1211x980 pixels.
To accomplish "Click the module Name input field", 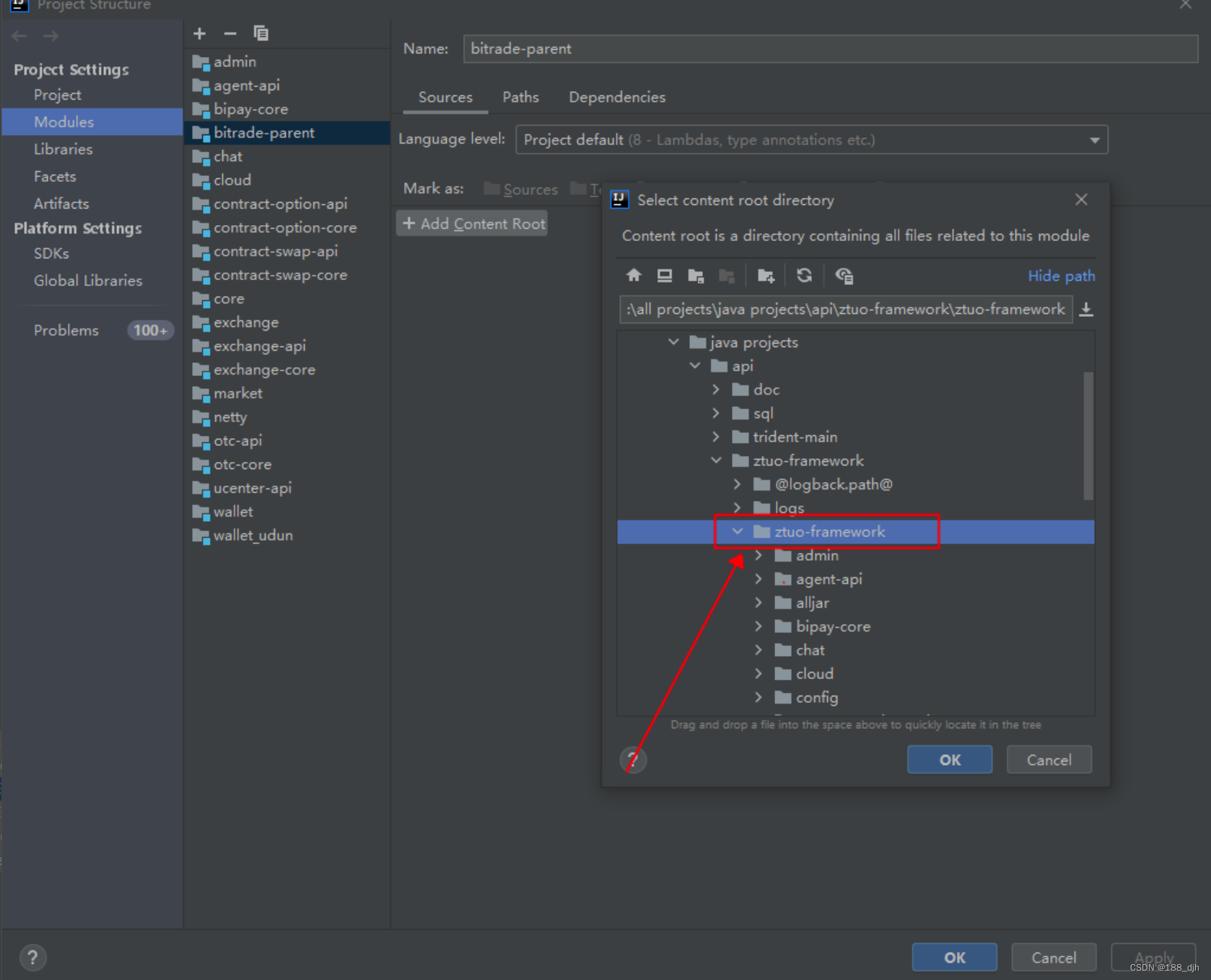I will tap(830, 49).
